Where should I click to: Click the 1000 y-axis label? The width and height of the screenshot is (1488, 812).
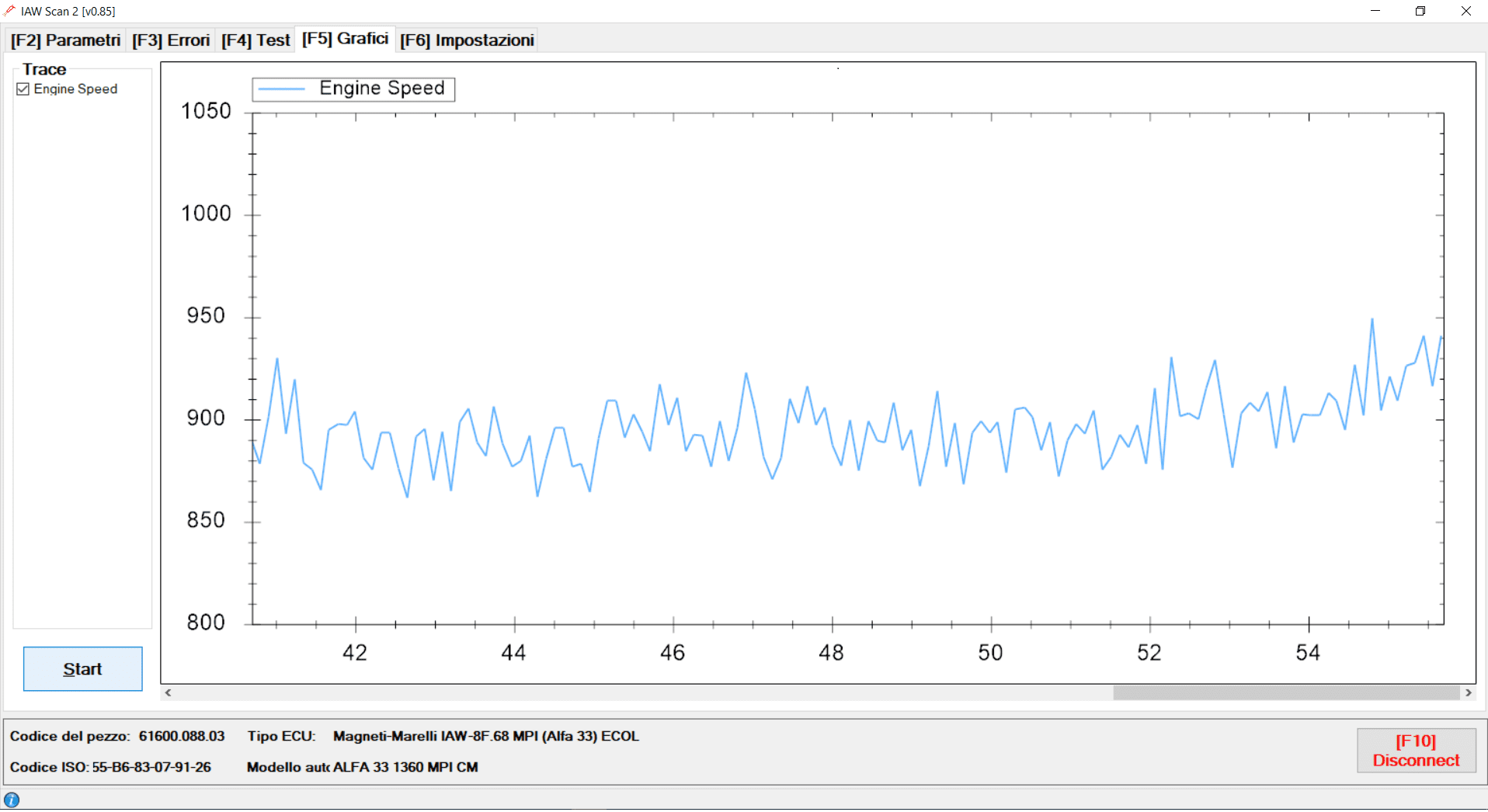(x=207, y=213)
